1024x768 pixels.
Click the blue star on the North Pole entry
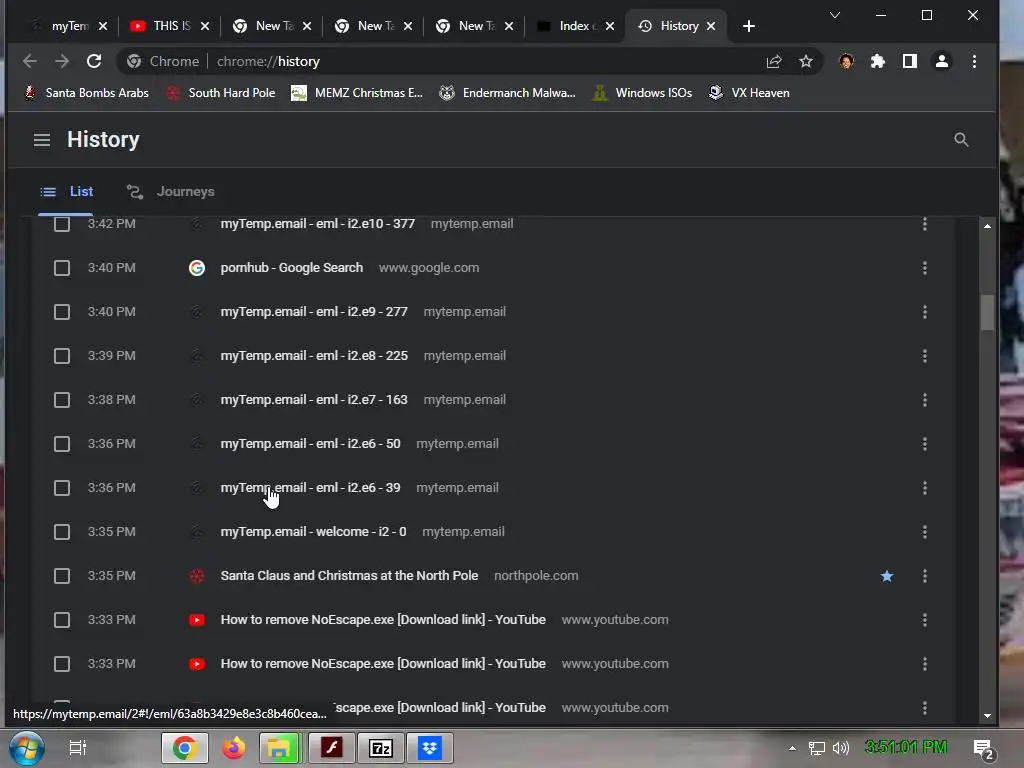tap(886, 576)
